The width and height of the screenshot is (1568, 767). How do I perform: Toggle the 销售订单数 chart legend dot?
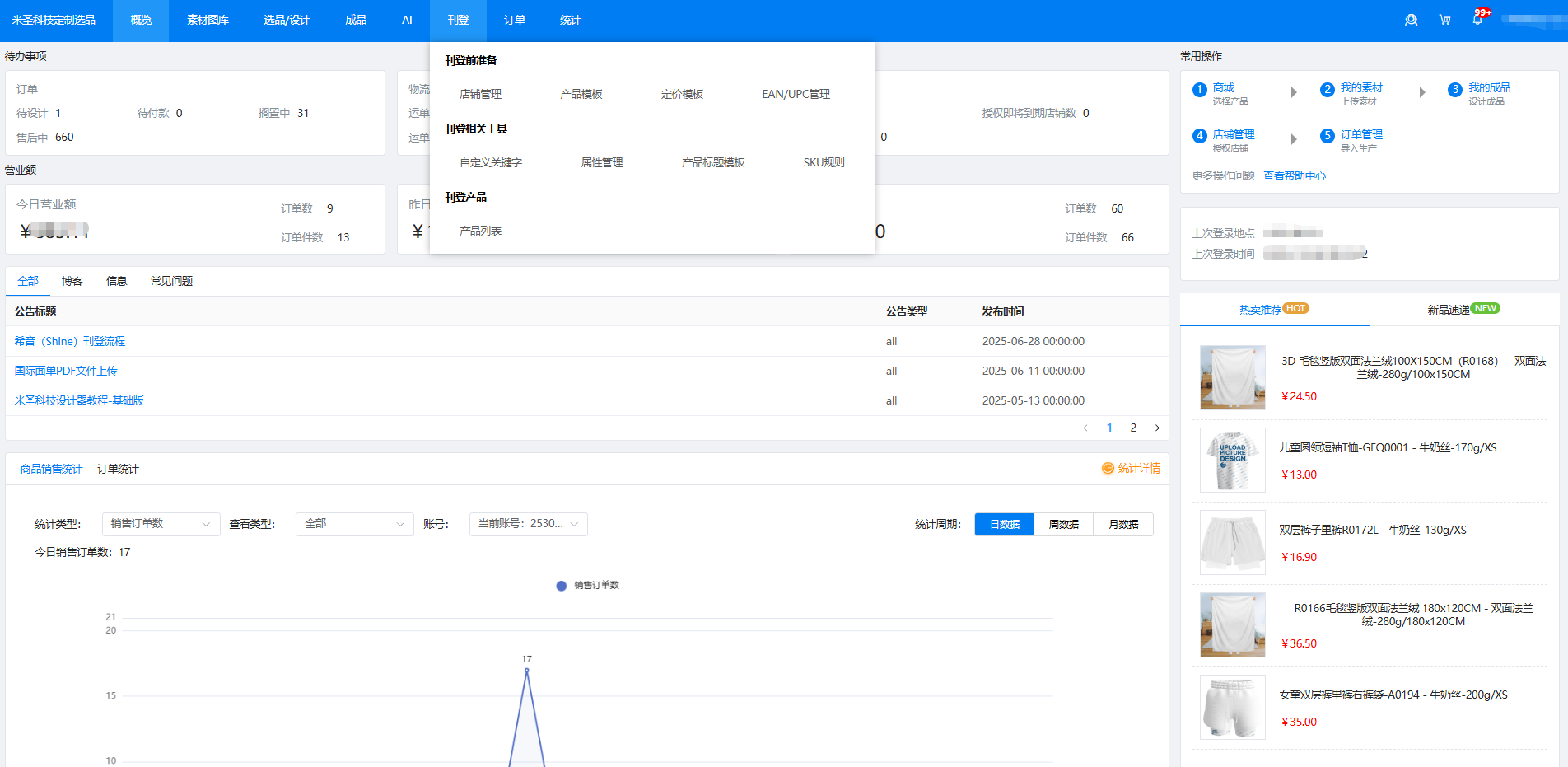[x=562, y=586]
